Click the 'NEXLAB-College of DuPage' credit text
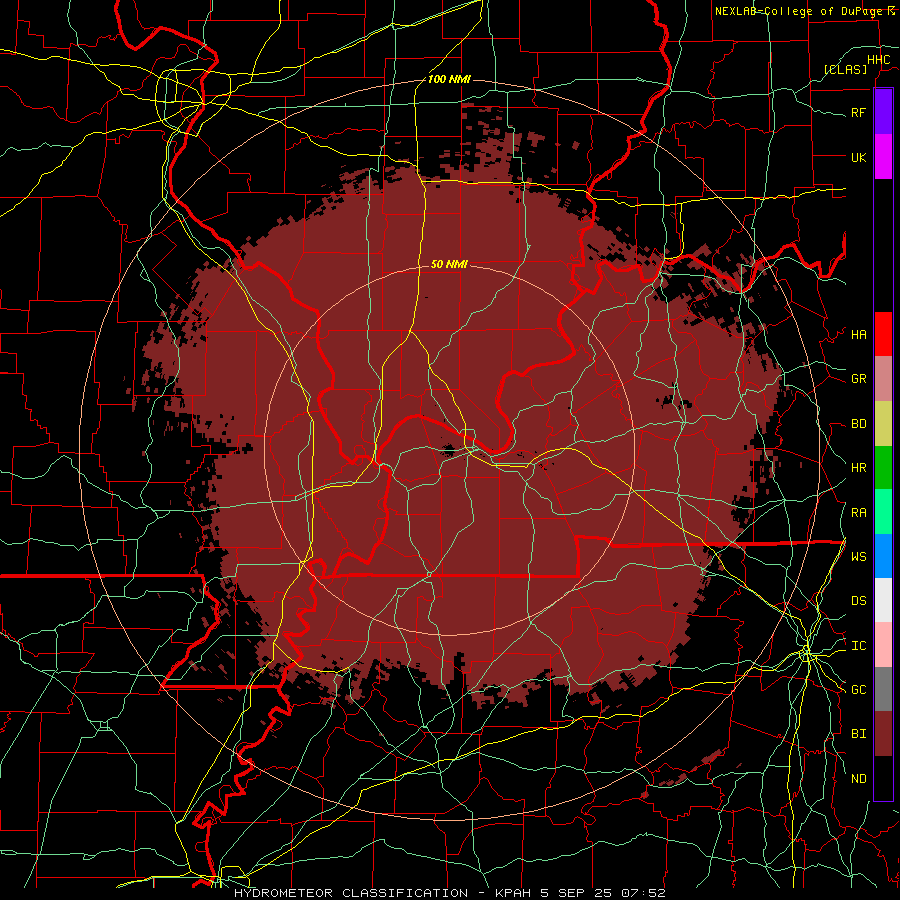Viewport: 900px width, 900px height. point(799,11)
